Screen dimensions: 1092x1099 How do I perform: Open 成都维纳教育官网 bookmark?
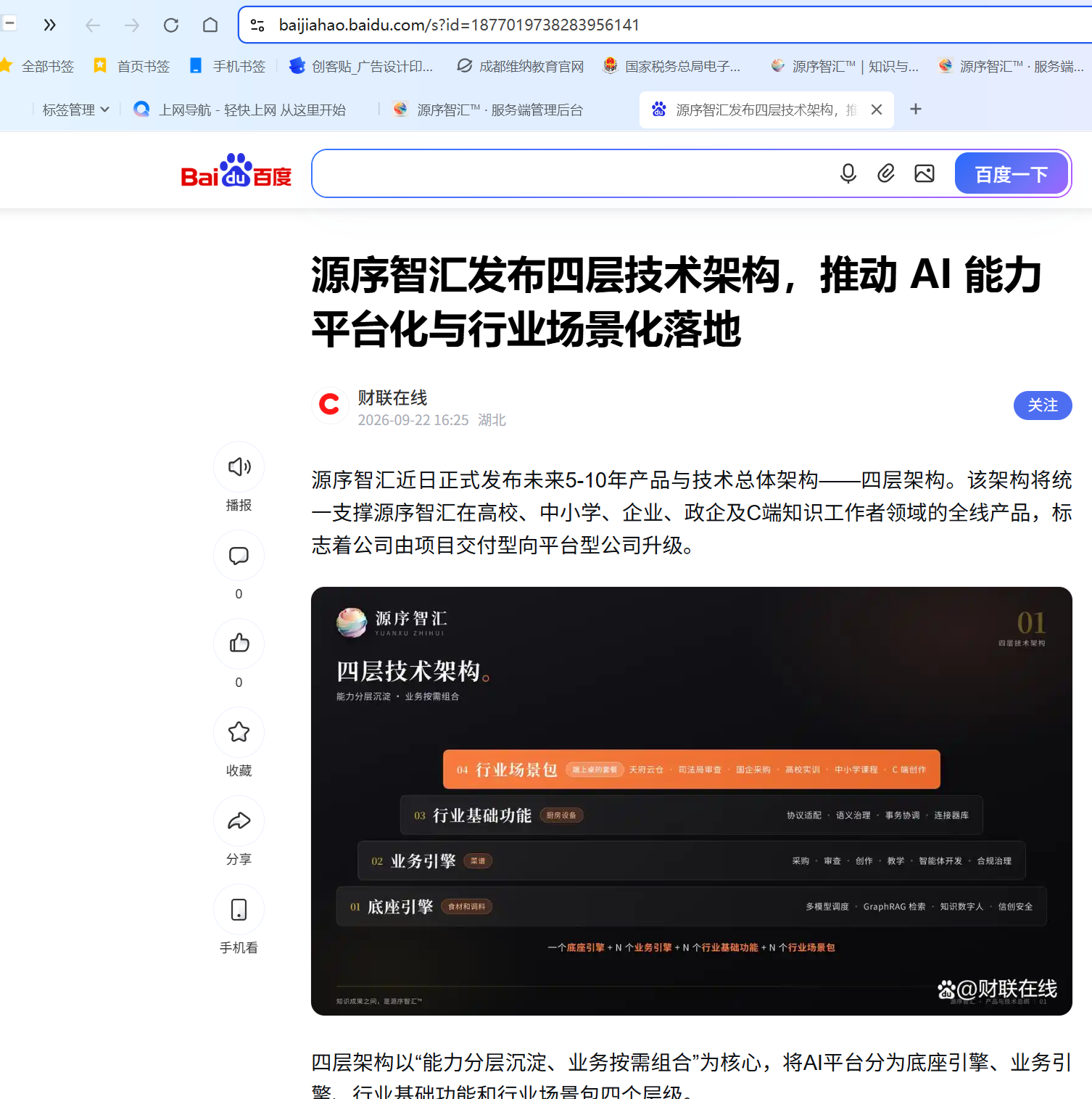[521, 66]
